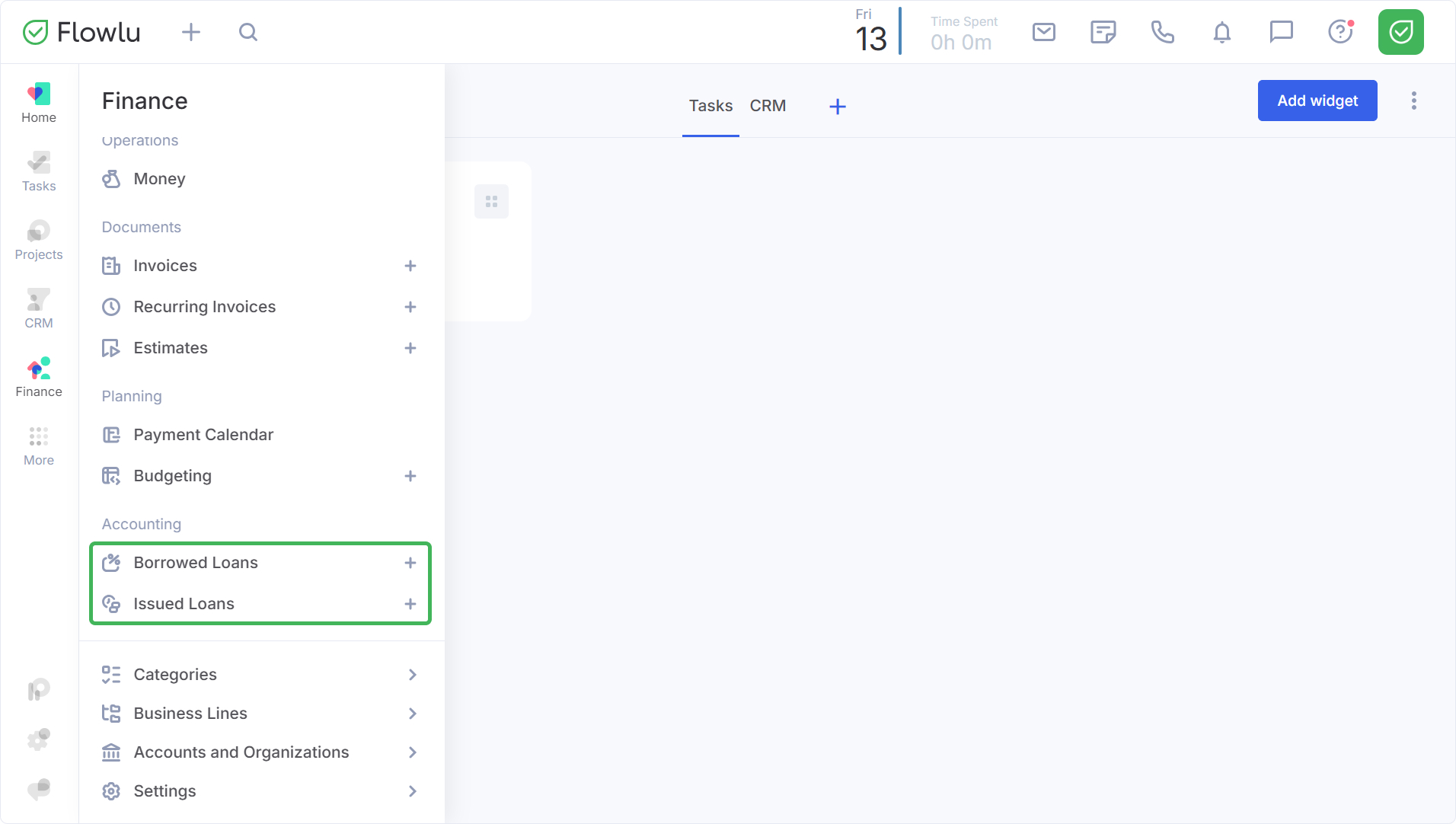This screenshot has width=1456, height=824.
Task: Open the mail envelope icon in header
Action: click(x=1043, y=32)
